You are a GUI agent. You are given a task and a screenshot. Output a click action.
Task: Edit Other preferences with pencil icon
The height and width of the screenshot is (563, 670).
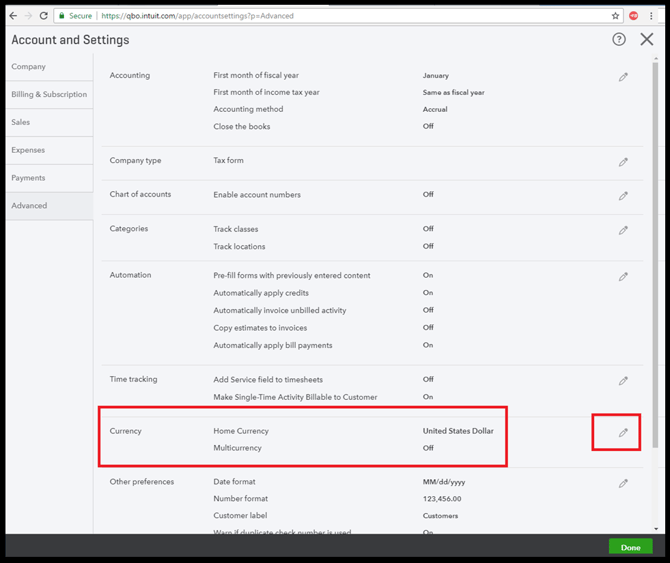click(623, 484)
